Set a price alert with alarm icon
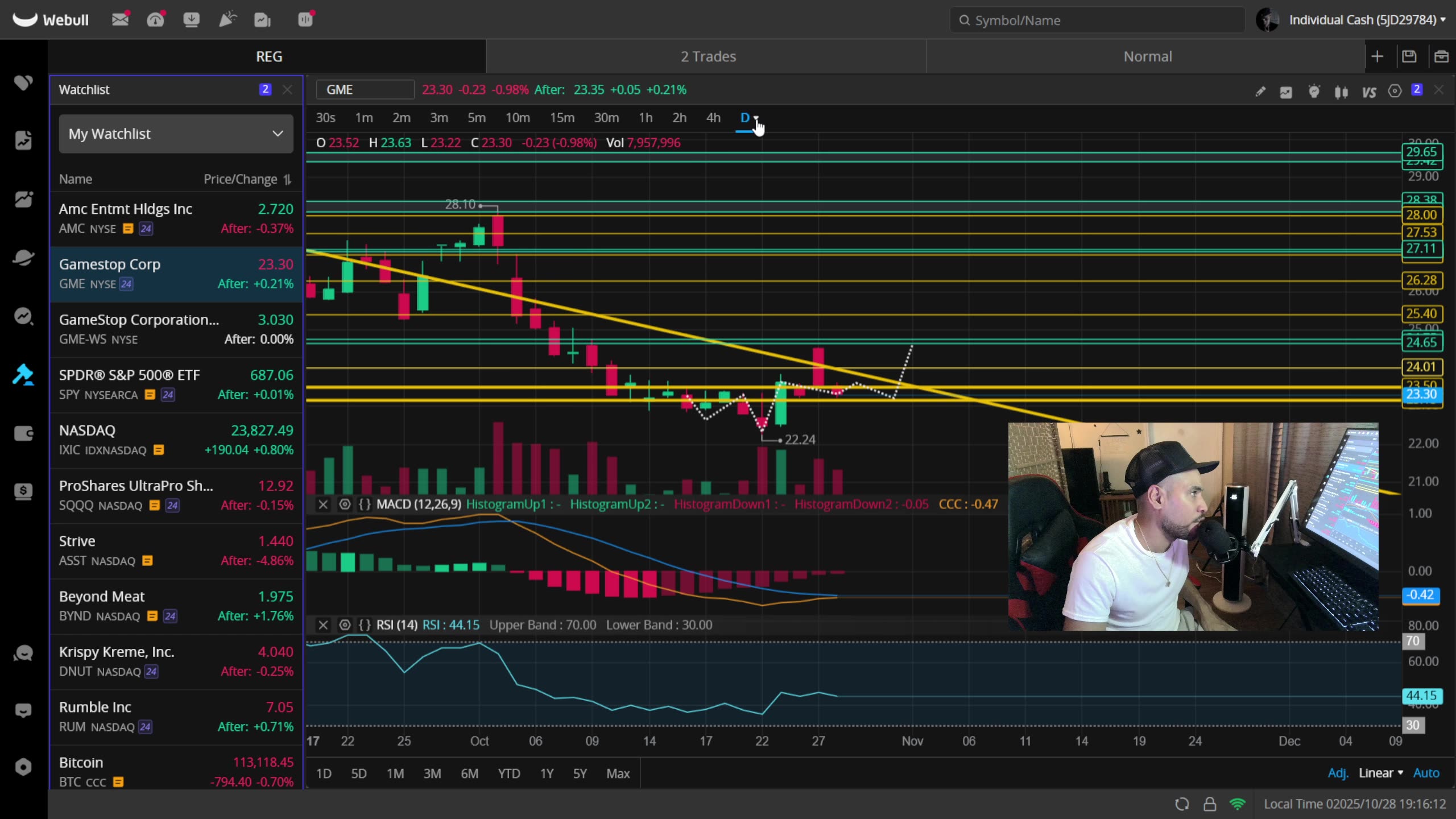 click(x=1314, y=91)
